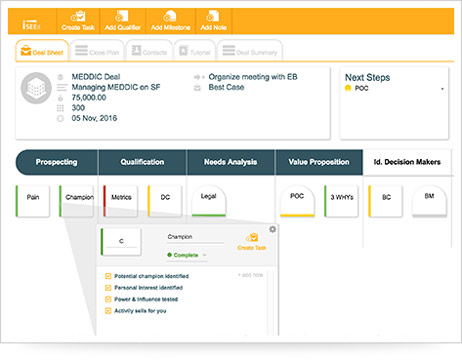Click the C card in the Champion popup

coord(121,242)
